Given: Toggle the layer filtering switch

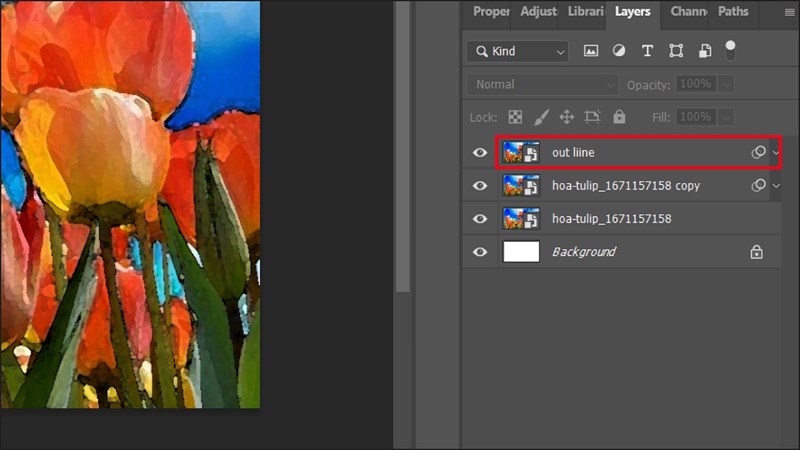Looking at the screenshot, I should (x=731, y=50).
